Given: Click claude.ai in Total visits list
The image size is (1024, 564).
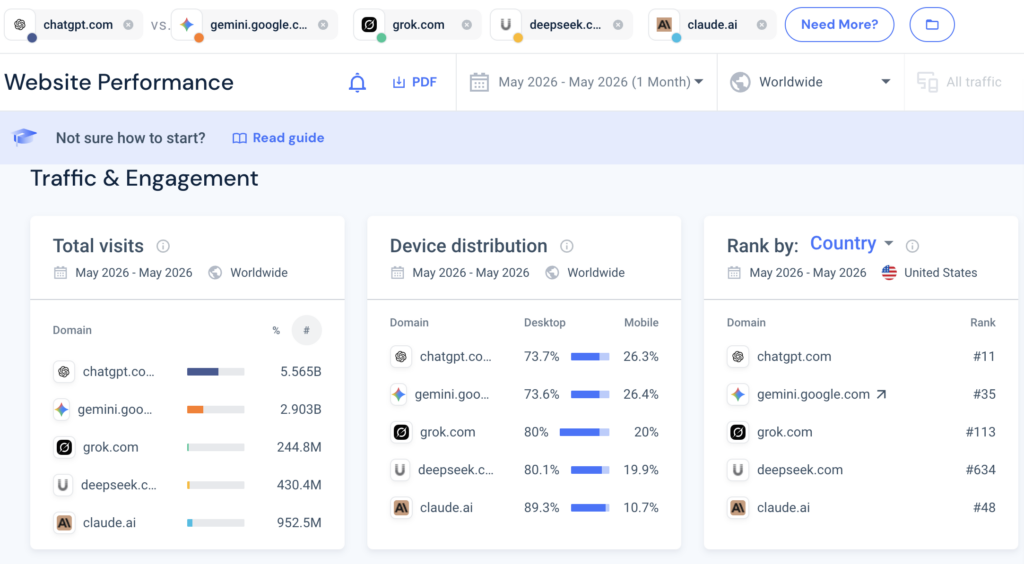Looking at the screenshot, I should pos(109,523).
